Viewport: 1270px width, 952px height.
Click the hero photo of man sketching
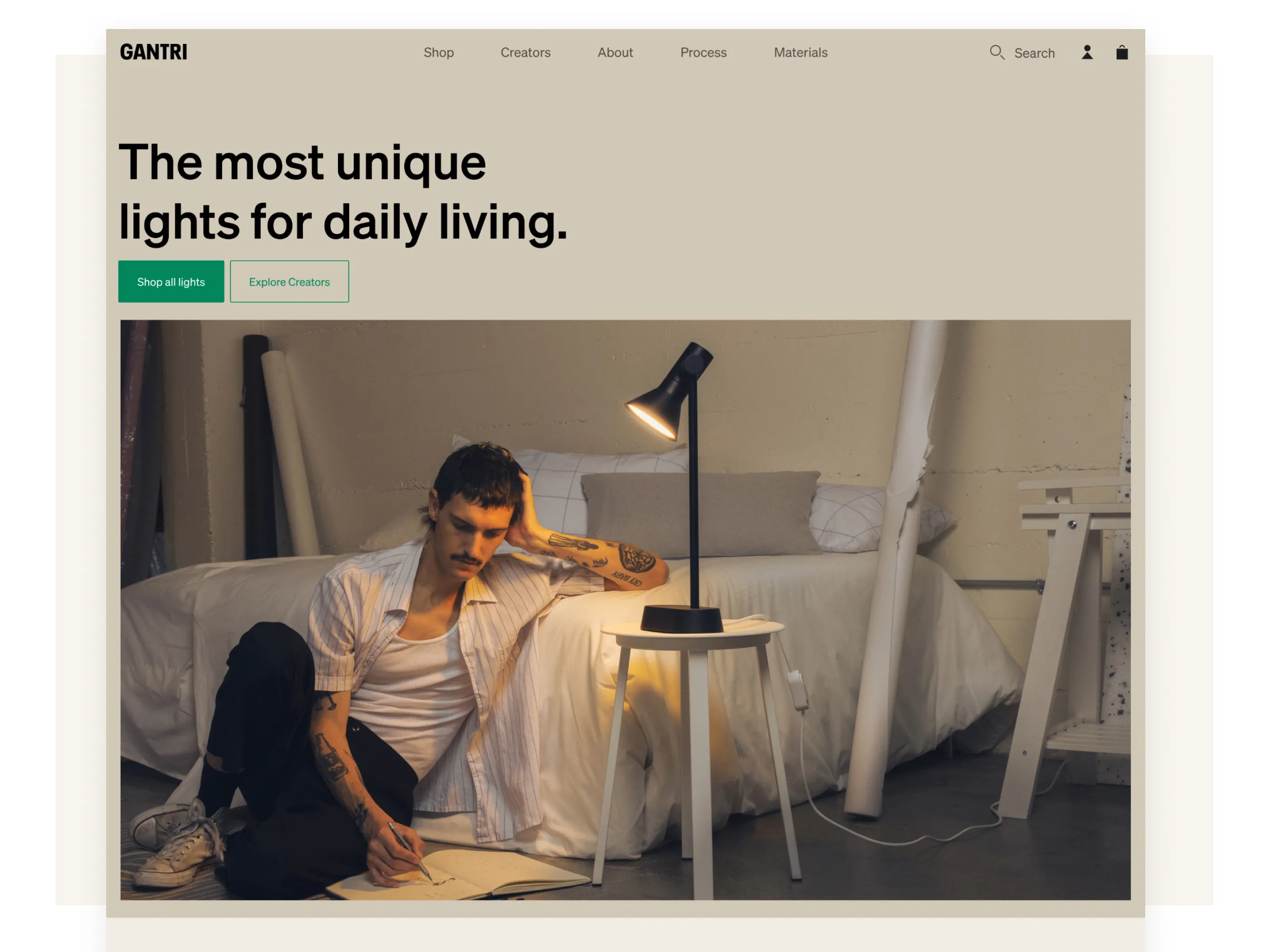tap(625, 609)
